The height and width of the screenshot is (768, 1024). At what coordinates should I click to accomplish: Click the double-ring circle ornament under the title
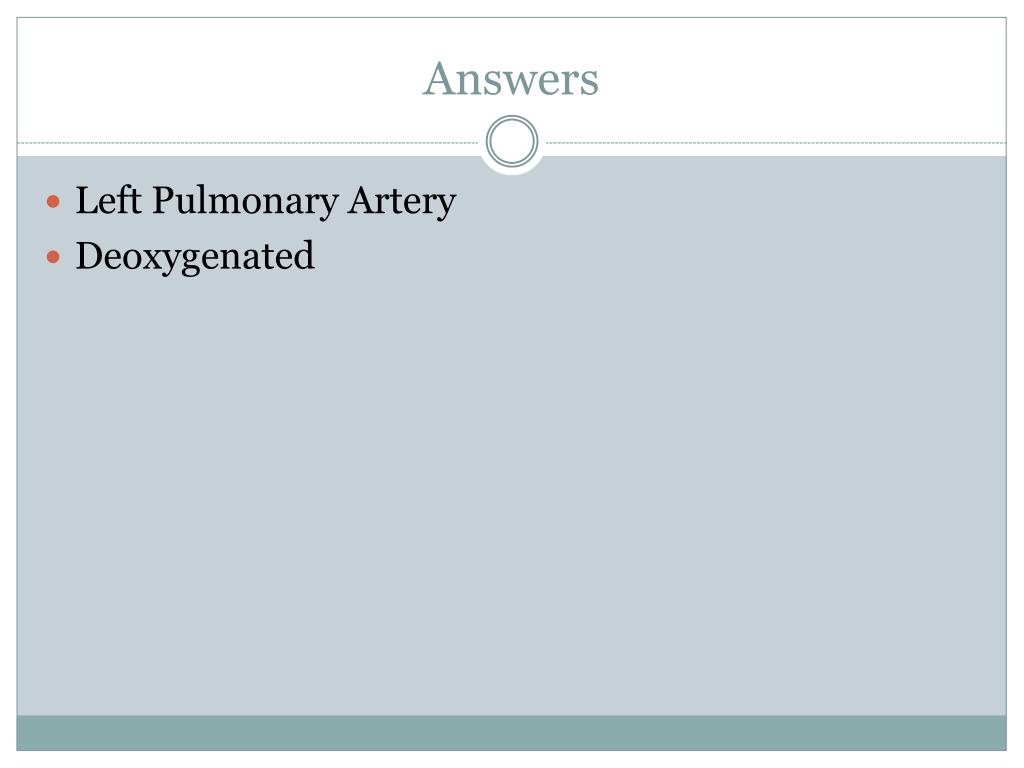[x=512, y=141]
